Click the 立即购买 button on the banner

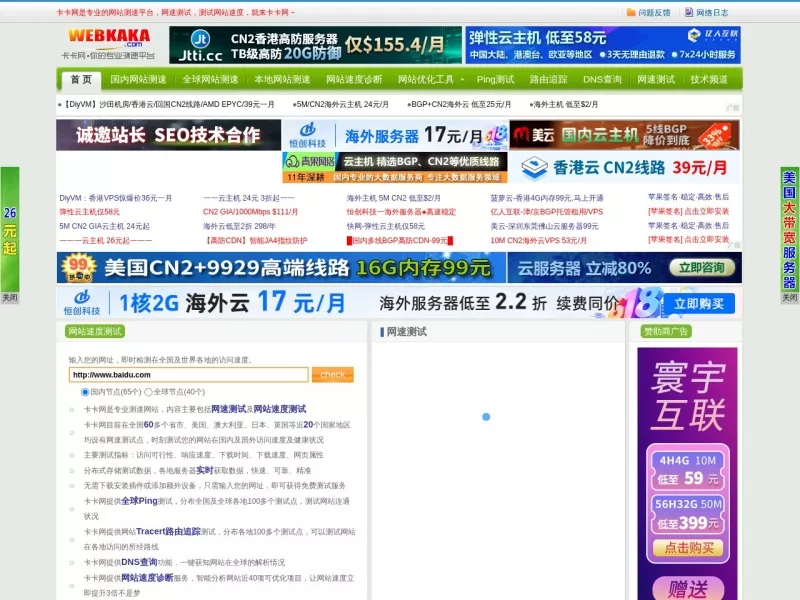(699, 304)
